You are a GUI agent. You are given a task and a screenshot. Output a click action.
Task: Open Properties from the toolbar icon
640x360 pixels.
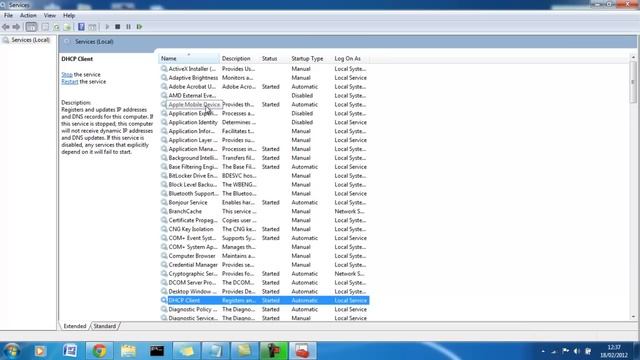[x=45, y=27]
